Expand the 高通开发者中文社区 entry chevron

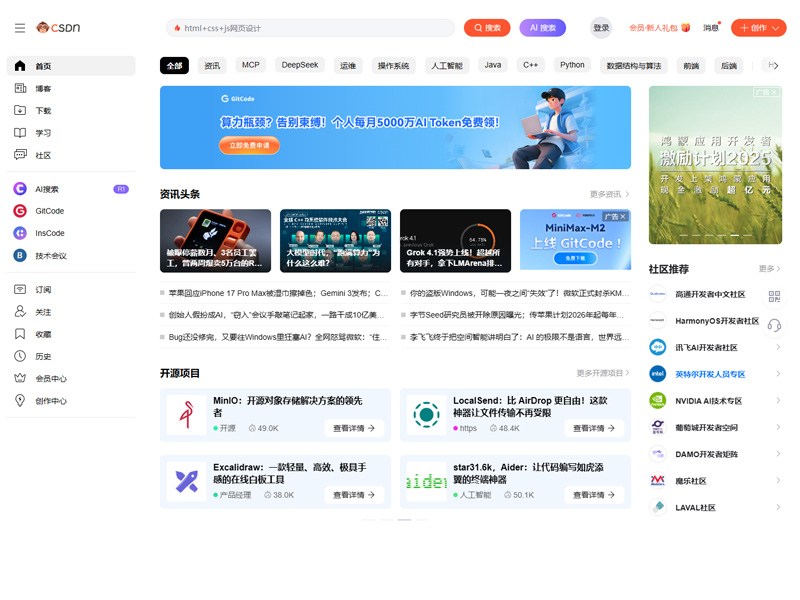click(778, 295)
